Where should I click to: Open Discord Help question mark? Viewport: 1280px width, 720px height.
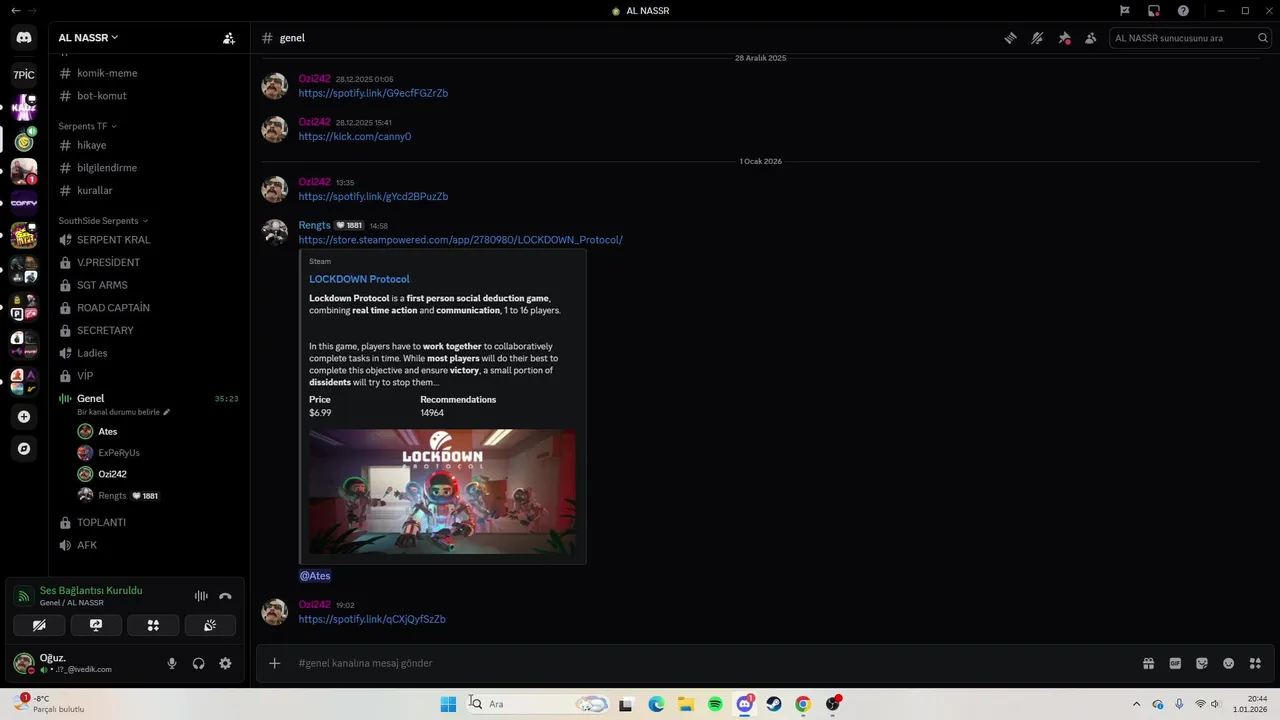pyautogui.click(x=1183, y=10)
